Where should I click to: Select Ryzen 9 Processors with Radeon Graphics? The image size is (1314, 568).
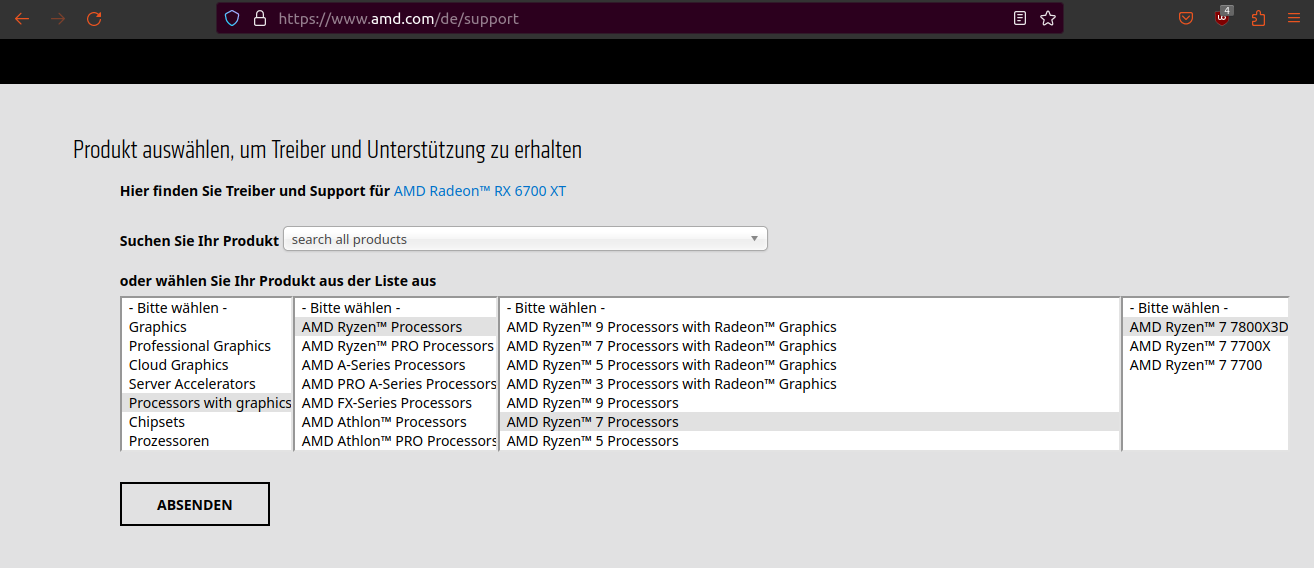tap(810, 327)
